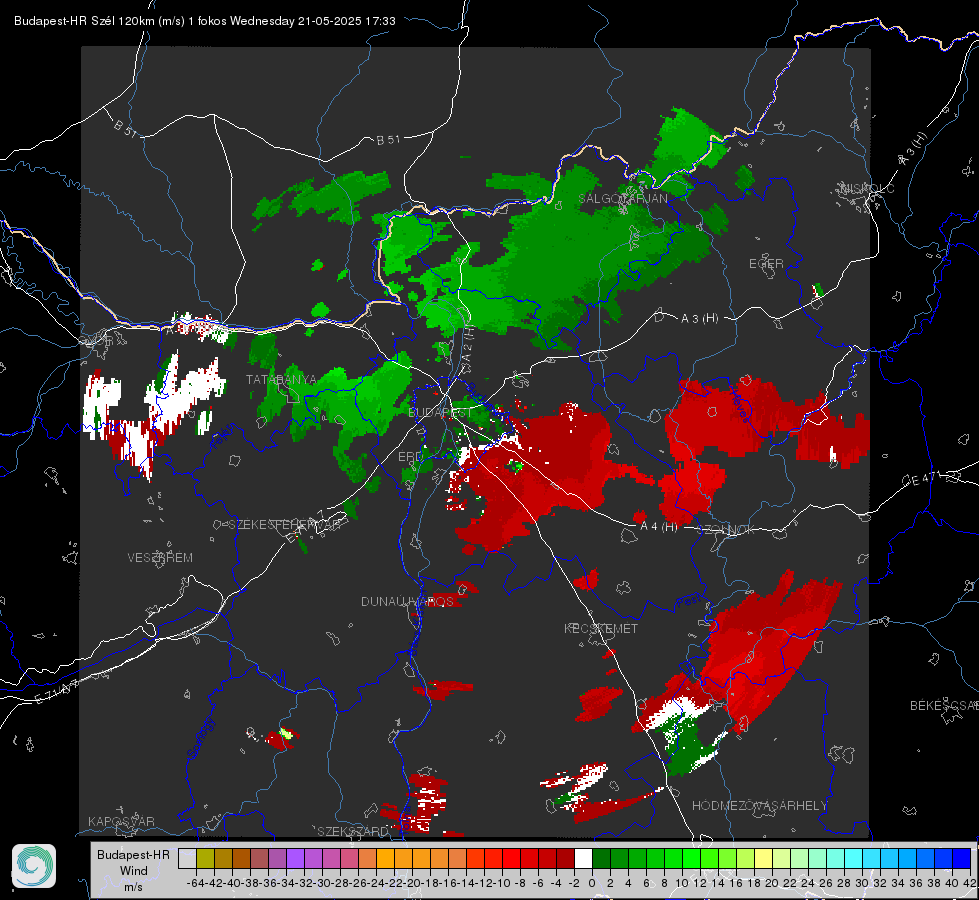
Task: Click the radar title text with date 21-05-2025
Action: pos(205,21)
